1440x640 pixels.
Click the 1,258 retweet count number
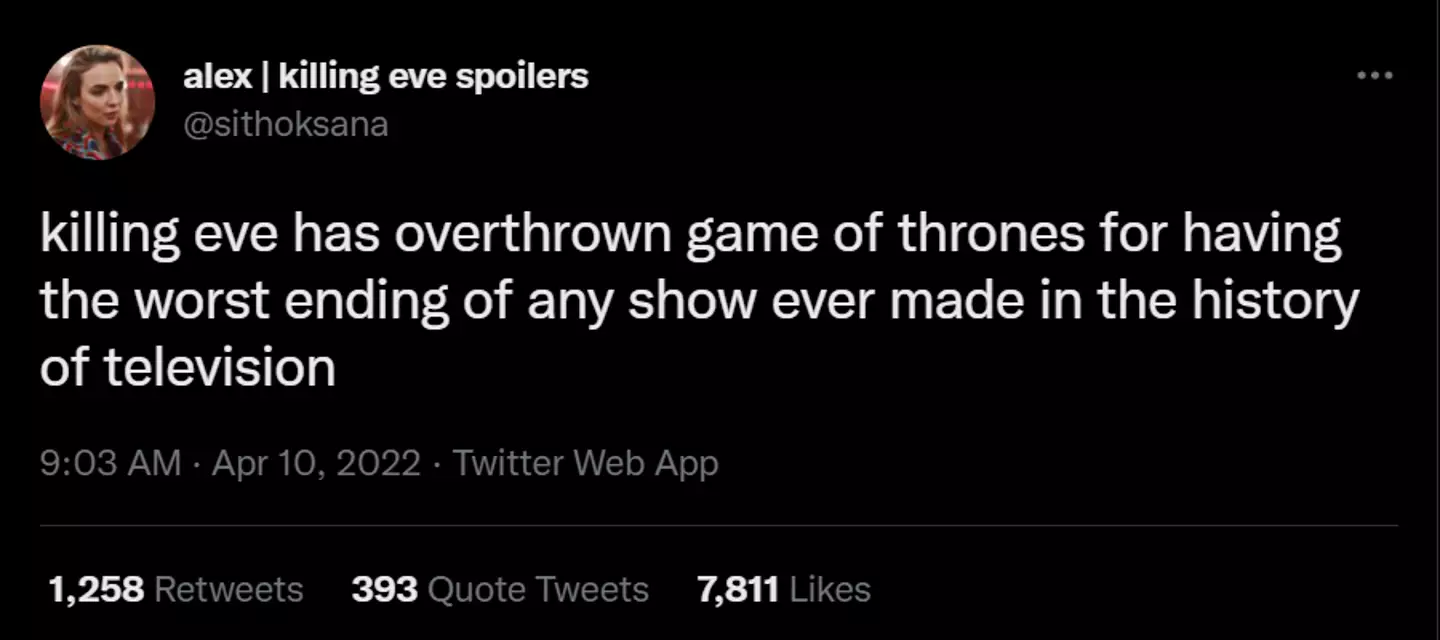click(x=97, y=589)
